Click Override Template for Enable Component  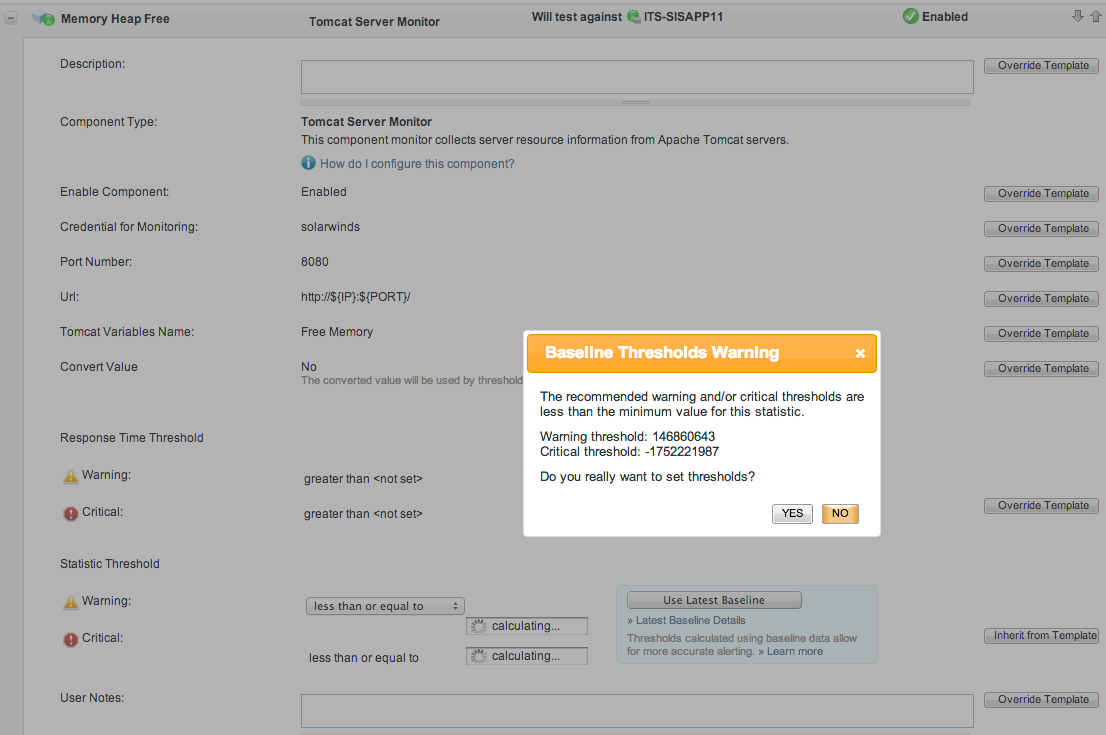(1041, 193)
